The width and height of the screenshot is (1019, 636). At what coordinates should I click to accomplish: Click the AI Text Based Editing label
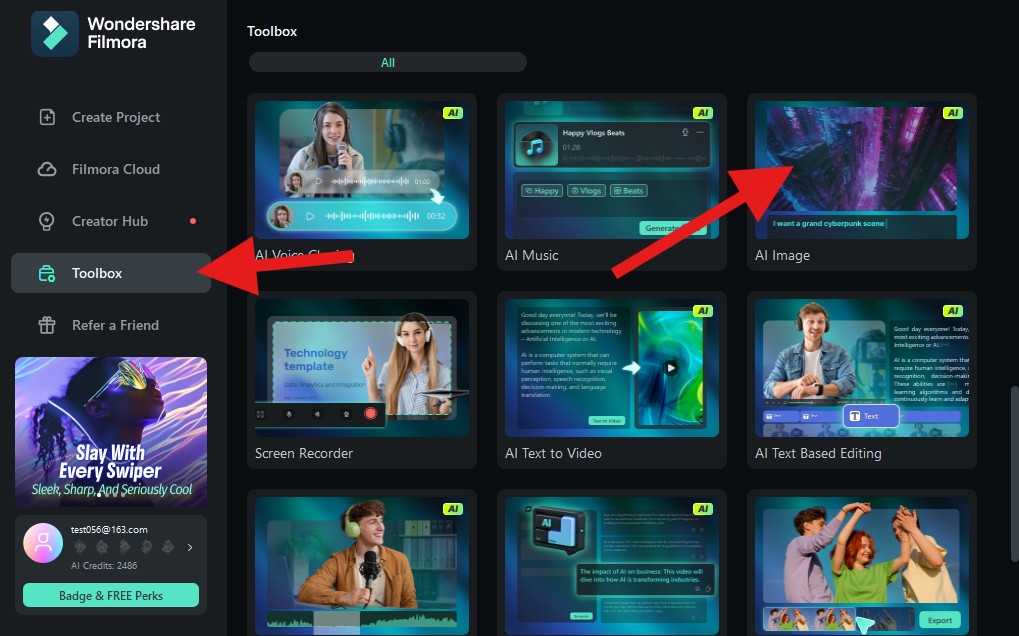click(x=818, y=453)
